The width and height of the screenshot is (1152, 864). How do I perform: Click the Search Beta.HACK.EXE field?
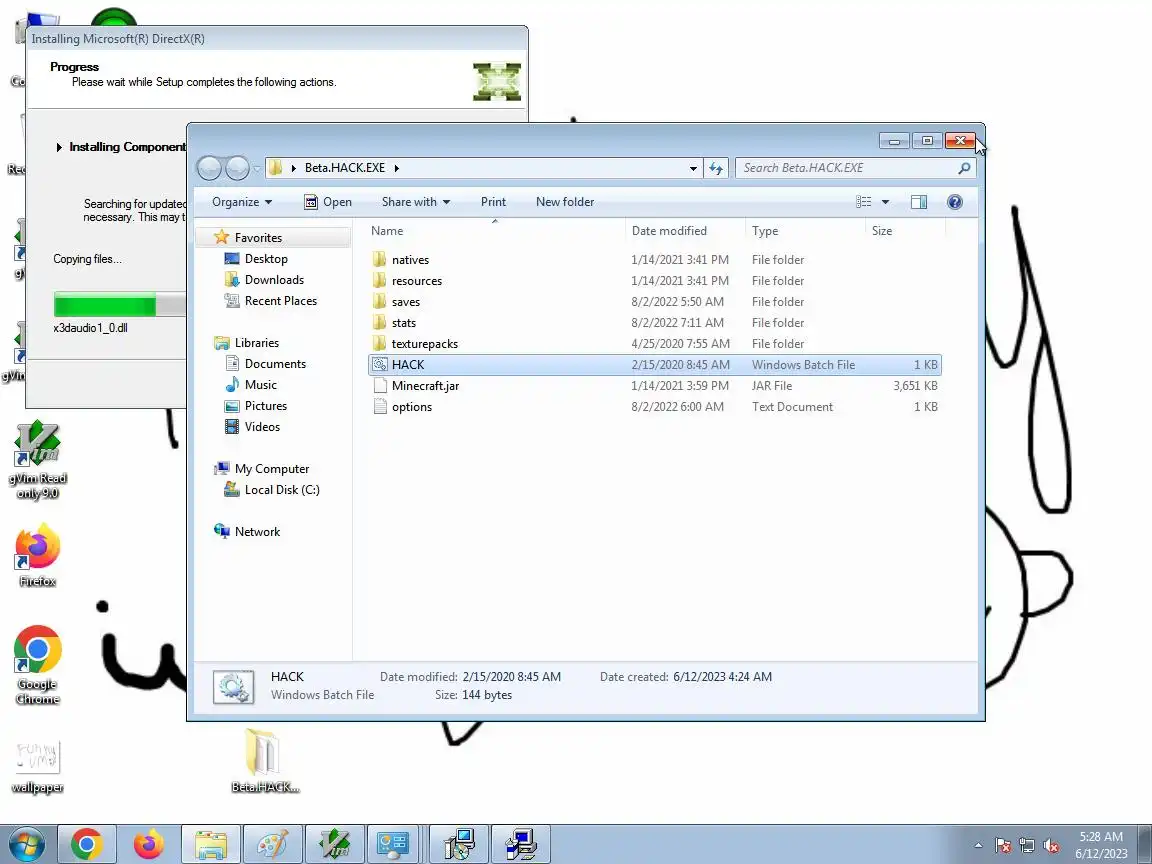point(845,168)
